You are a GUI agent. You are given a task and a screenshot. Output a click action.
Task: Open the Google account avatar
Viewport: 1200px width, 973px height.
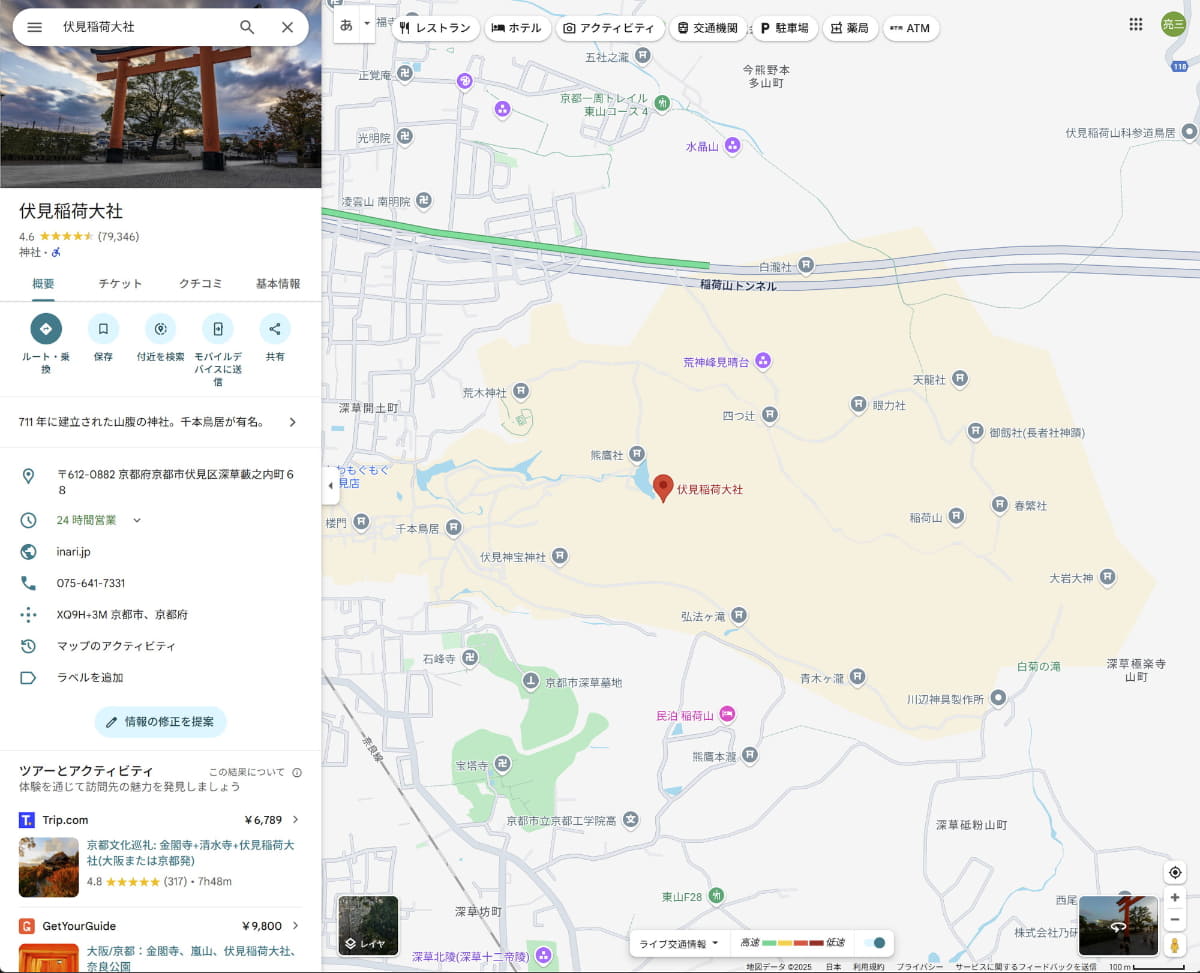coord(1173,25)
